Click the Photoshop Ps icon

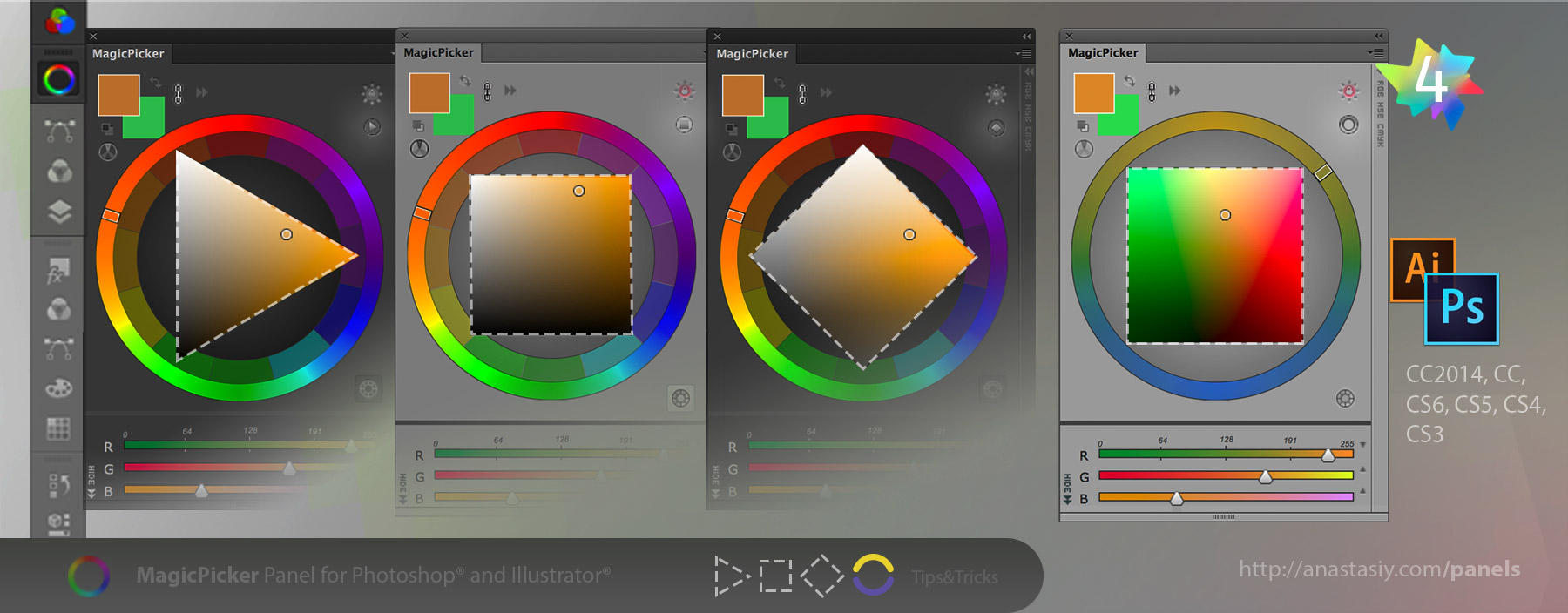[x=1462, y=309]
